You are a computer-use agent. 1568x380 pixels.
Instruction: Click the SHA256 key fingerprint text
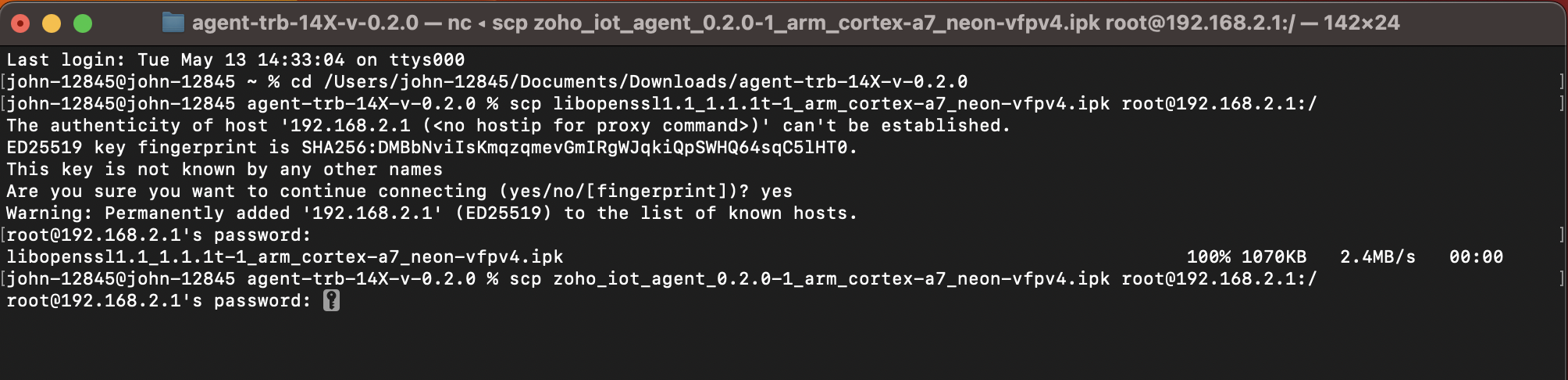point(579,148)
